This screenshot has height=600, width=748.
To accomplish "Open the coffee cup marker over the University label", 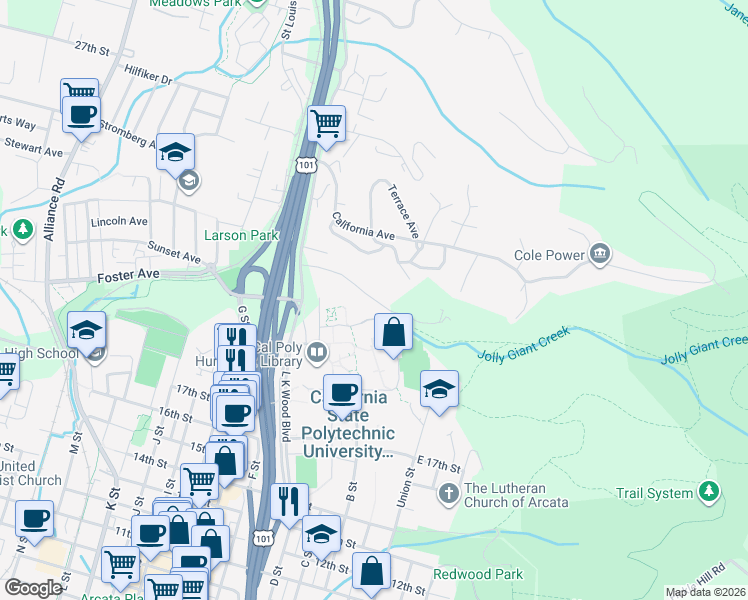I will 343,393.
